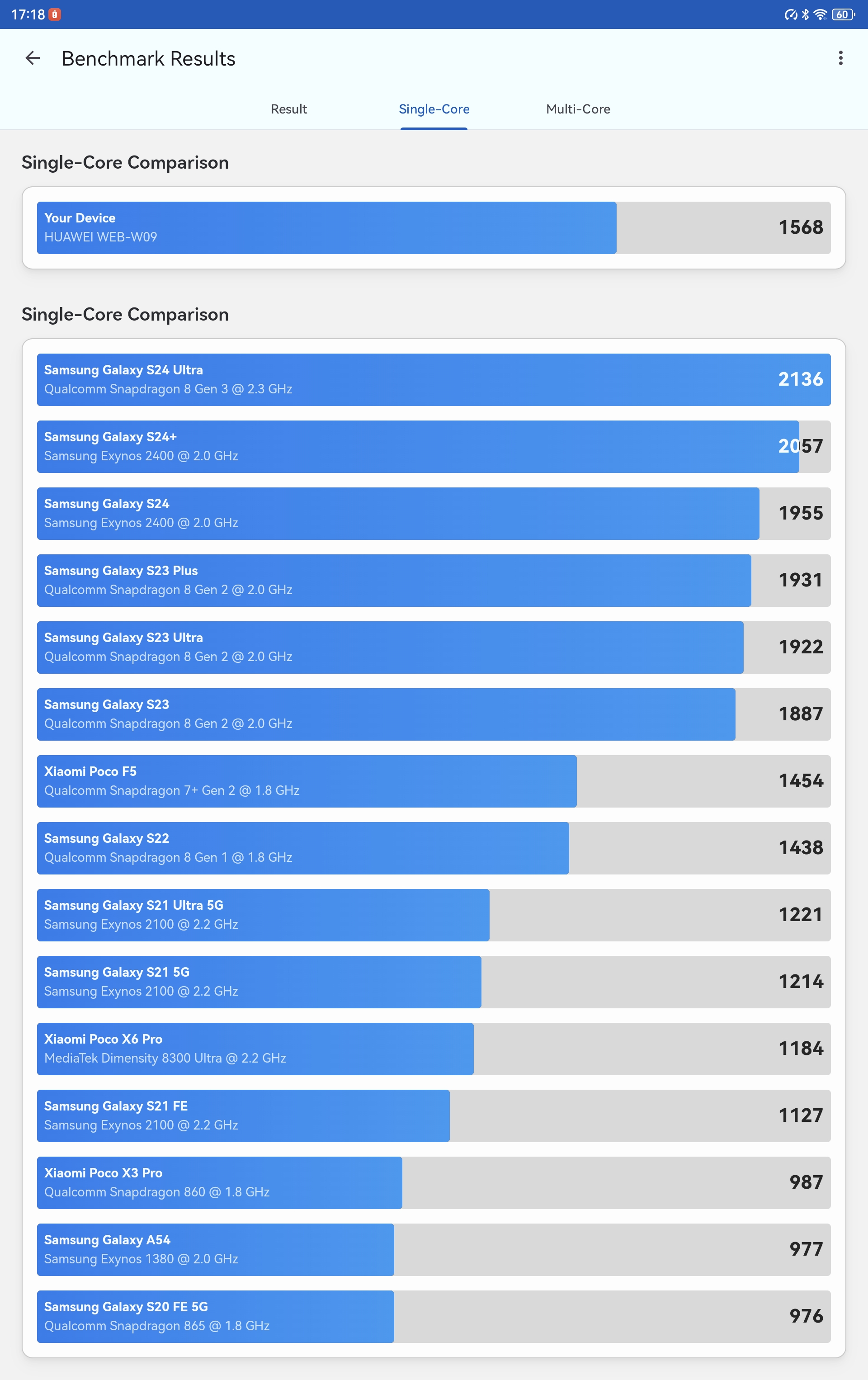Image resolution: width=868 pixels, height=1380 pixels.
Task: Tap the back arrow icon
Action: point(33,58)
